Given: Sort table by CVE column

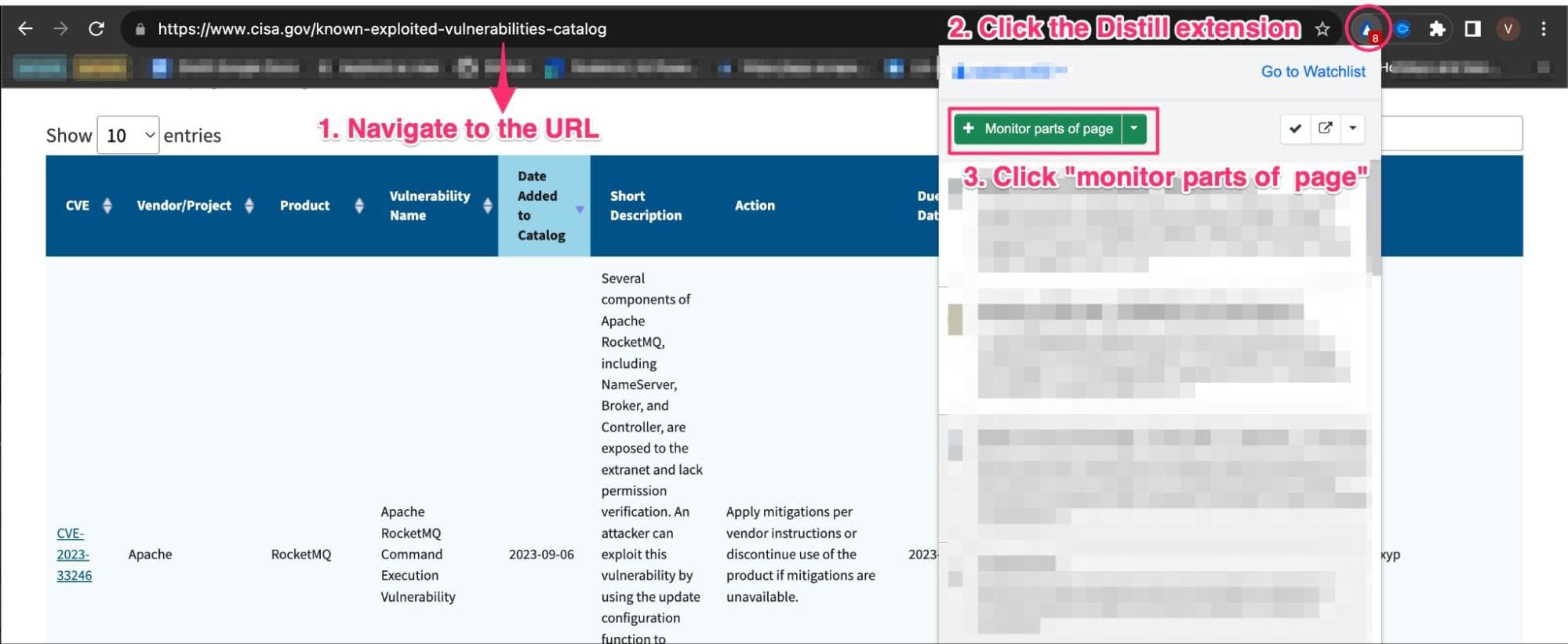Looking at the screenshot, I should (88, 206).
